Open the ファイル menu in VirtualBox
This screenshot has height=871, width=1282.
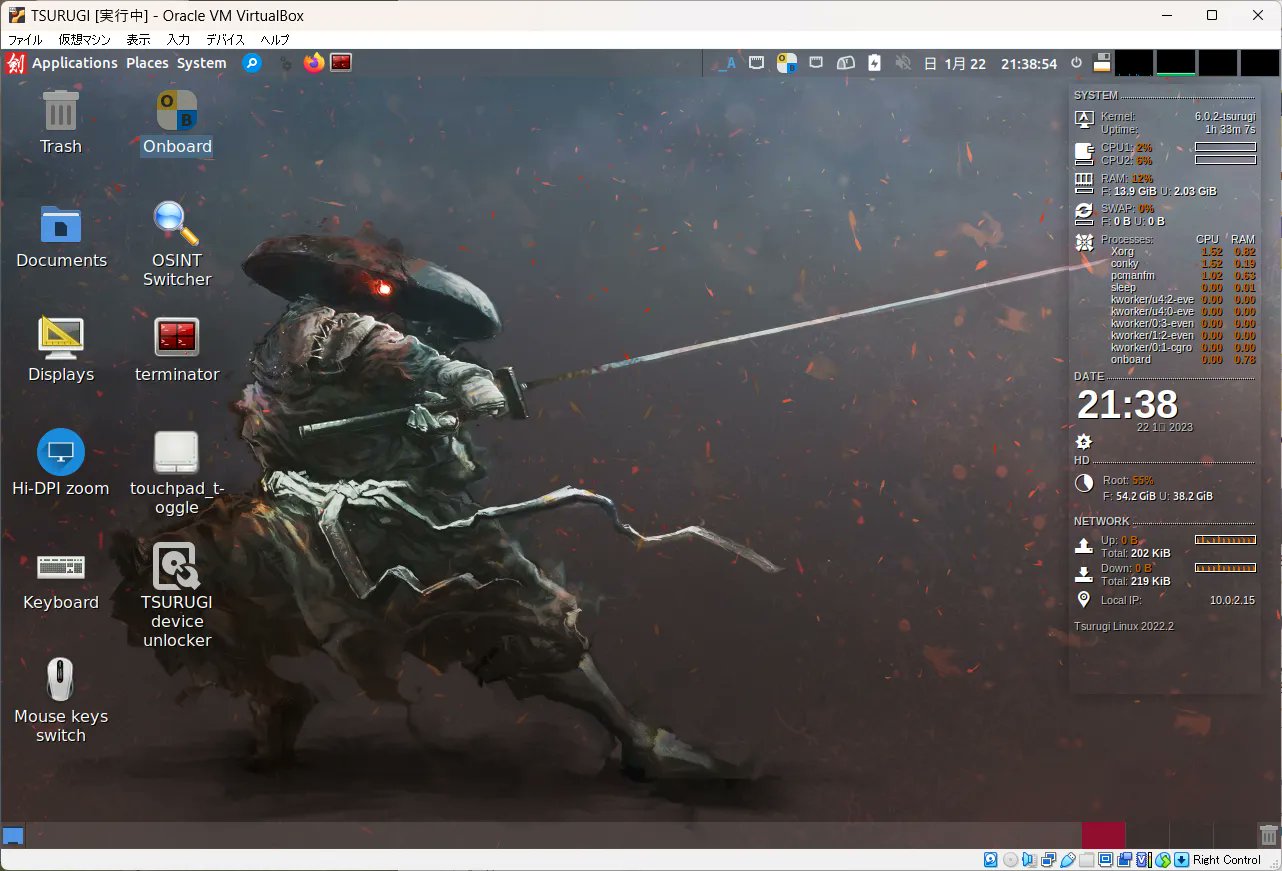coord(25,40)
